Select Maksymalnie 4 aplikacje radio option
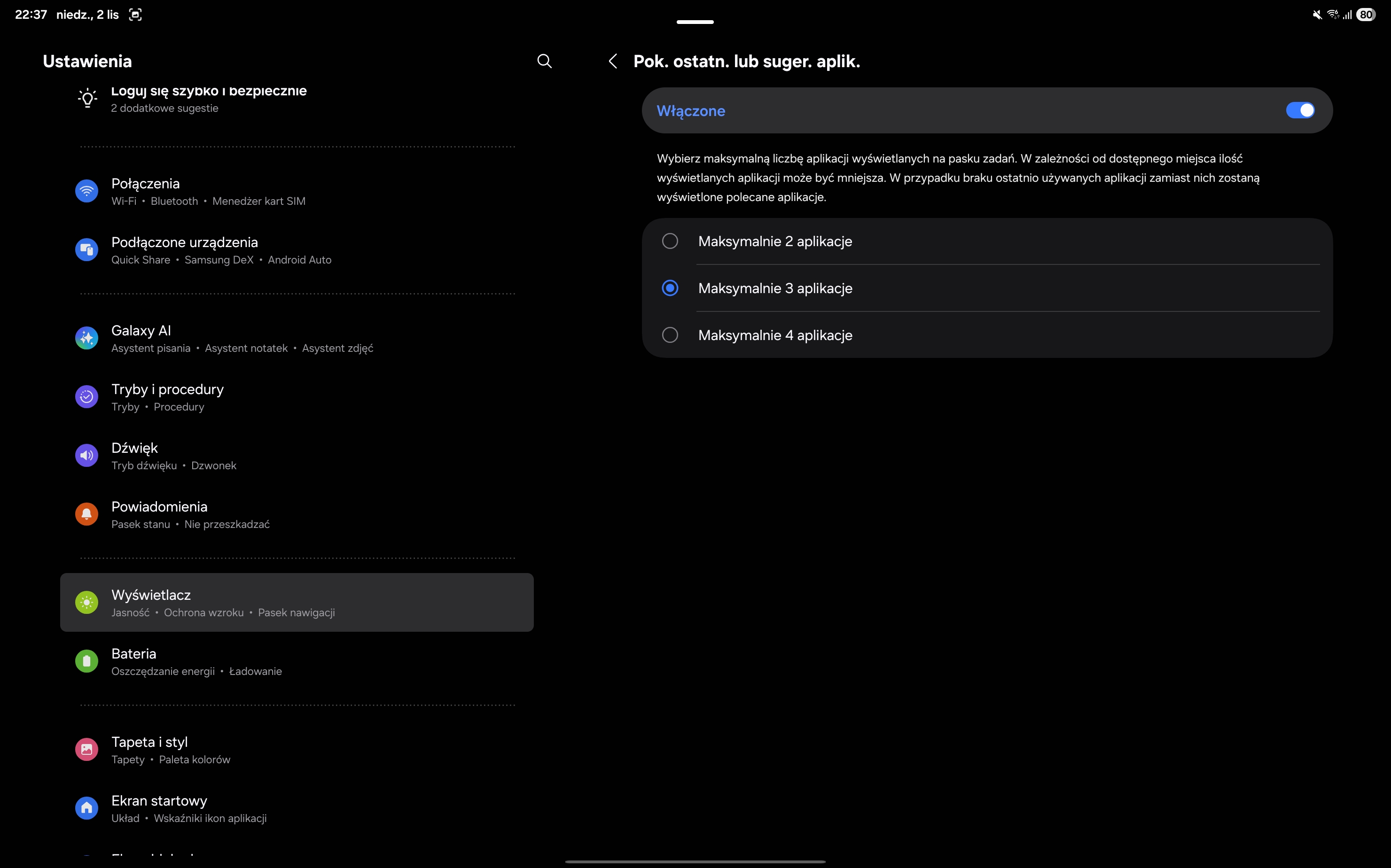 [670, 335]
